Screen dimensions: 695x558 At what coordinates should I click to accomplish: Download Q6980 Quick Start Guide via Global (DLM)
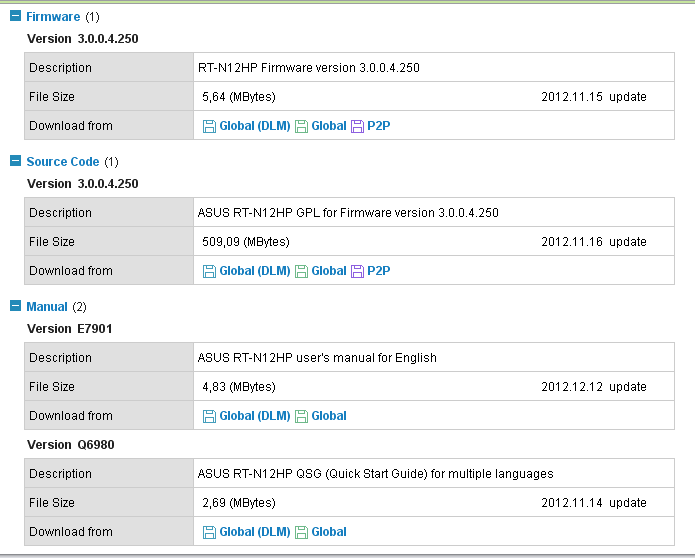coord(253,532)
